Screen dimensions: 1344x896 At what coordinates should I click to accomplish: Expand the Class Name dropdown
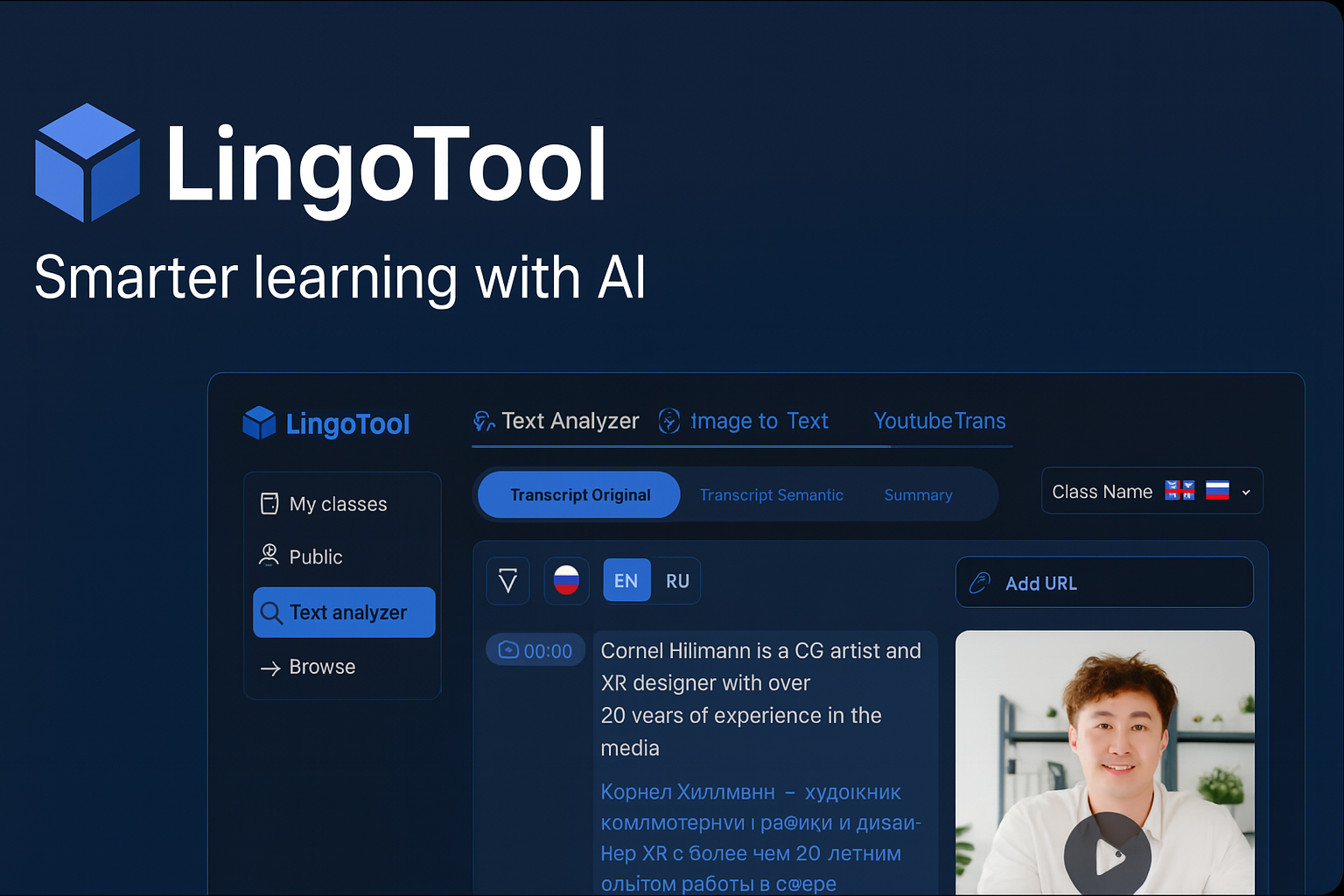1246,491
